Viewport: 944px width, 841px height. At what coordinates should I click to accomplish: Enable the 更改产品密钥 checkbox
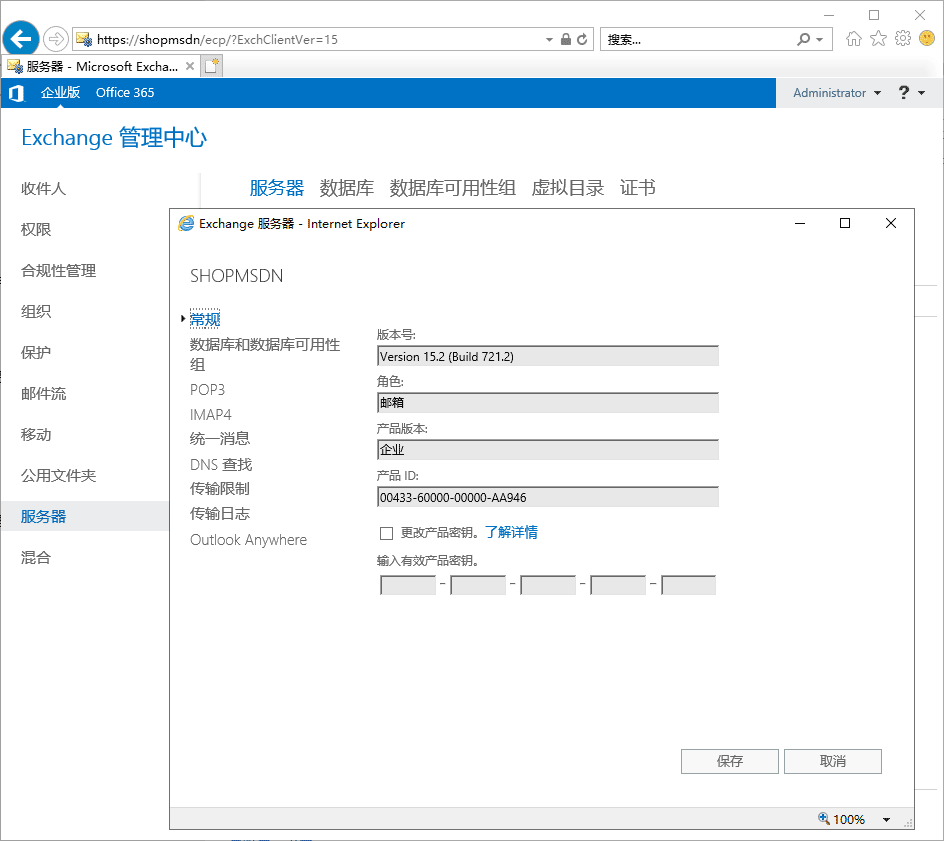[x=387, y=533]
